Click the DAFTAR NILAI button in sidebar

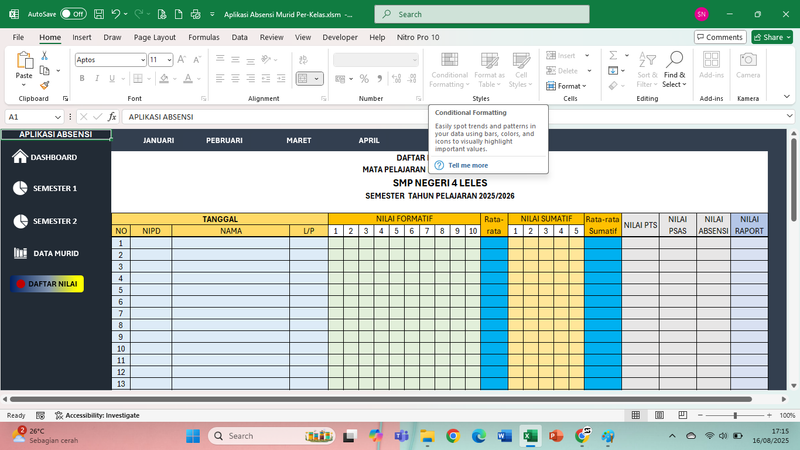[x=48, y=284]
